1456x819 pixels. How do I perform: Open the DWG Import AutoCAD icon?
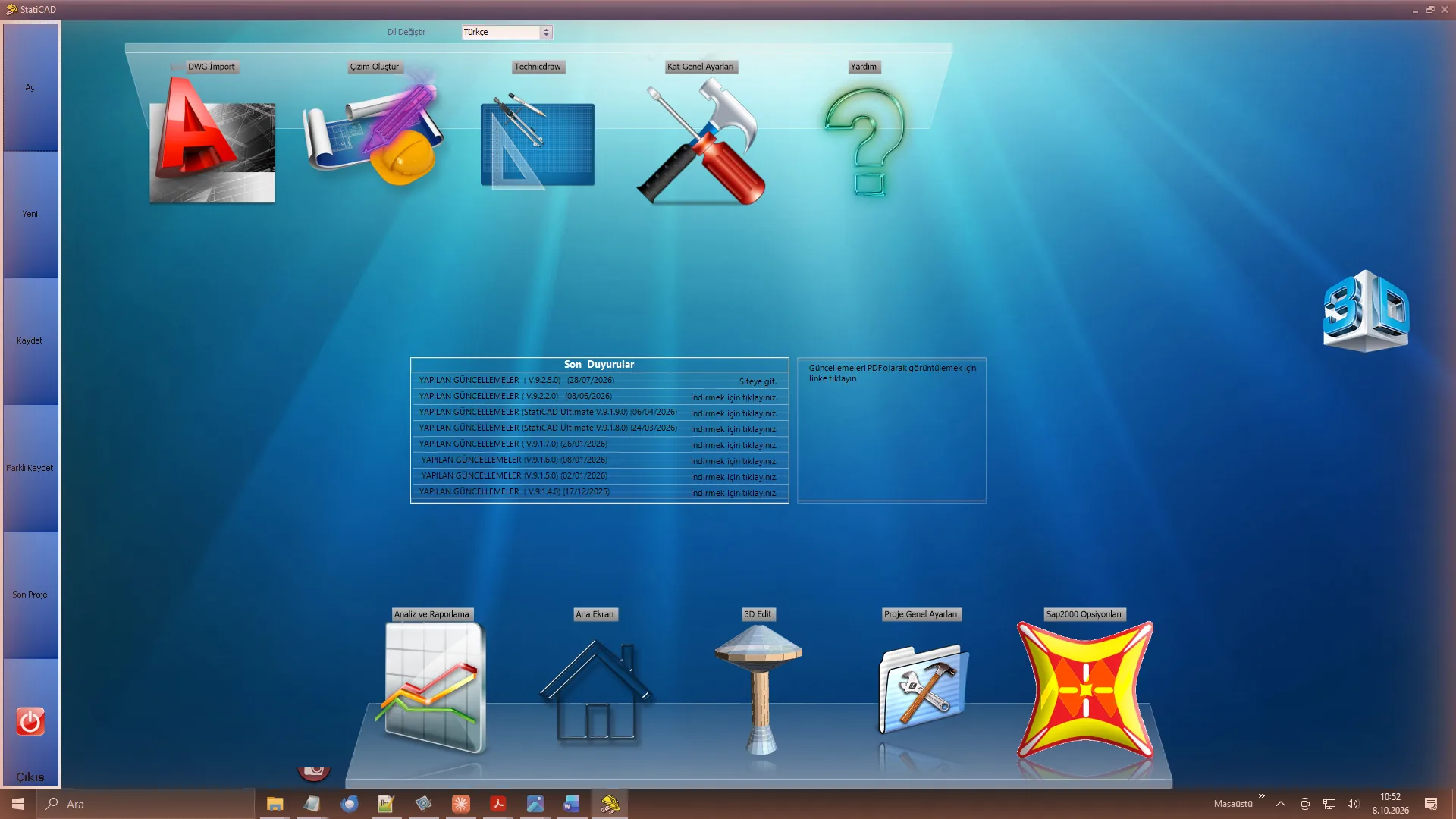(212, 142)
